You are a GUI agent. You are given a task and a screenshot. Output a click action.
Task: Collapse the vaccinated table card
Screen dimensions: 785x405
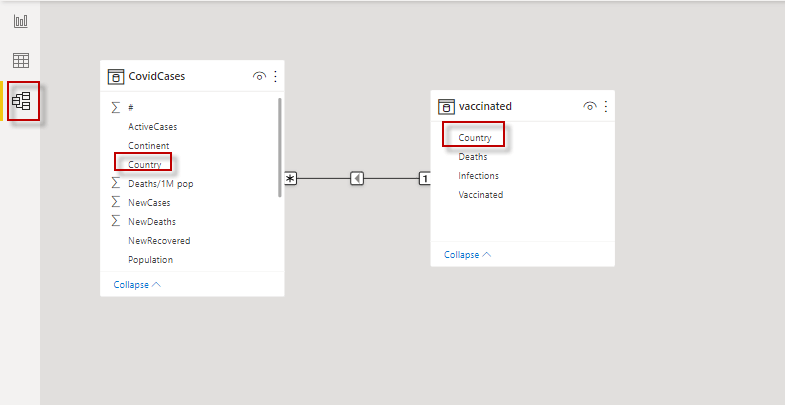pyautogui.click(x=467, y=254)
